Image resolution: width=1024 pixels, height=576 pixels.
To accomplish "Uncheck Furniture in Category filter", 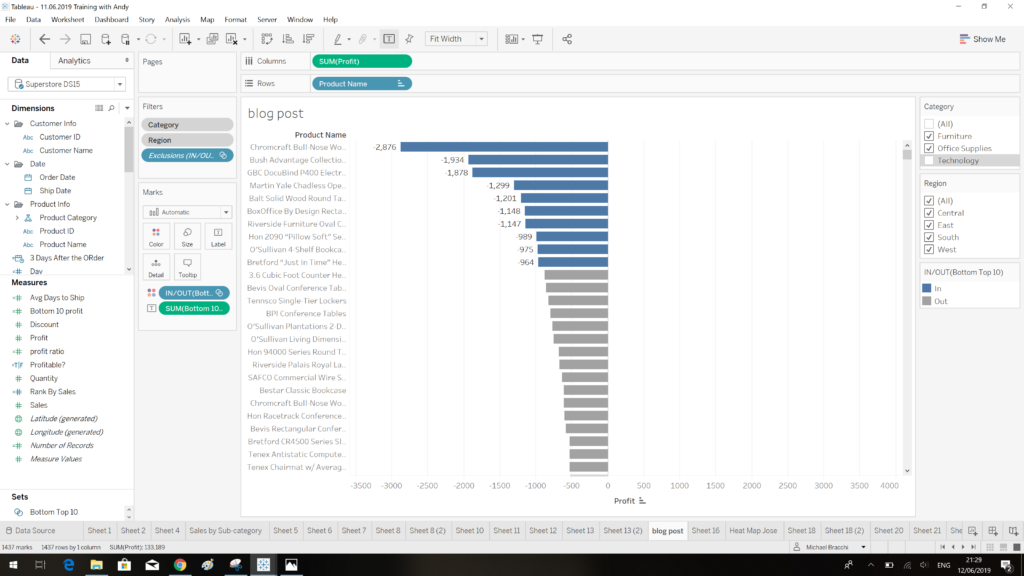I will (x=929, y=136).
